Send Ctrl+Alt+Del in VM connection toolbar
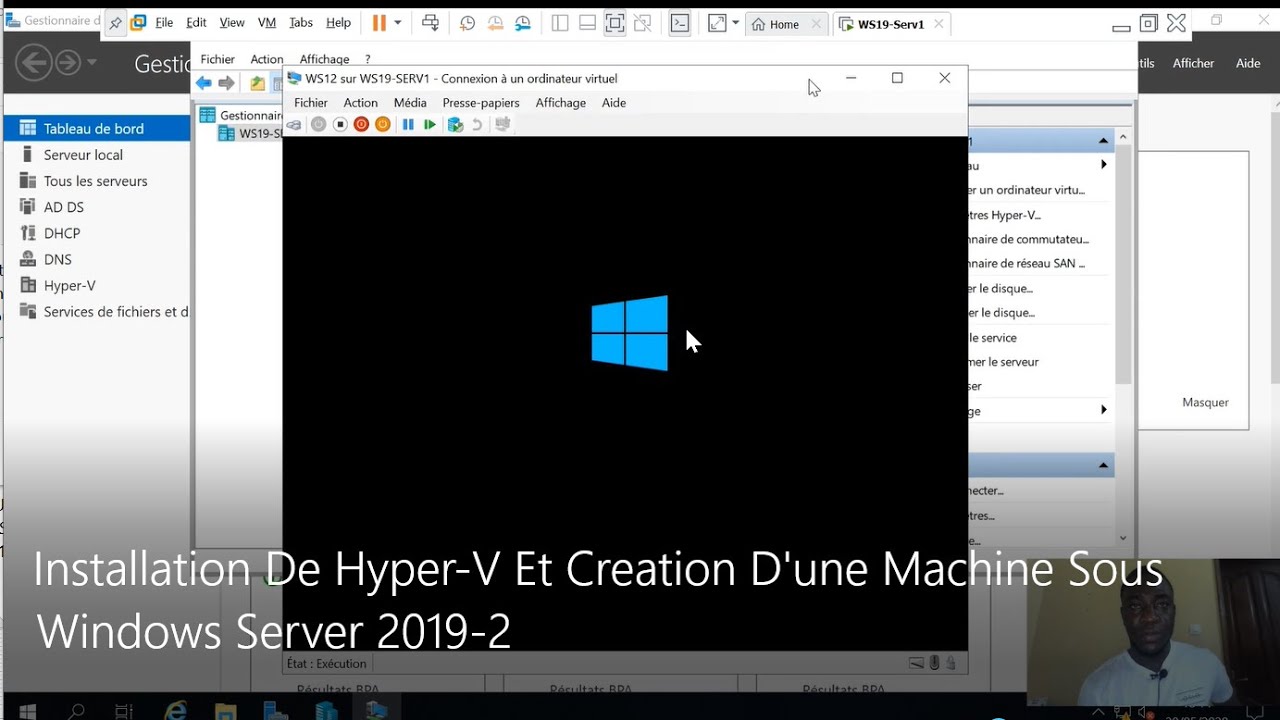 pyautogui.click(x=294, y=125)
